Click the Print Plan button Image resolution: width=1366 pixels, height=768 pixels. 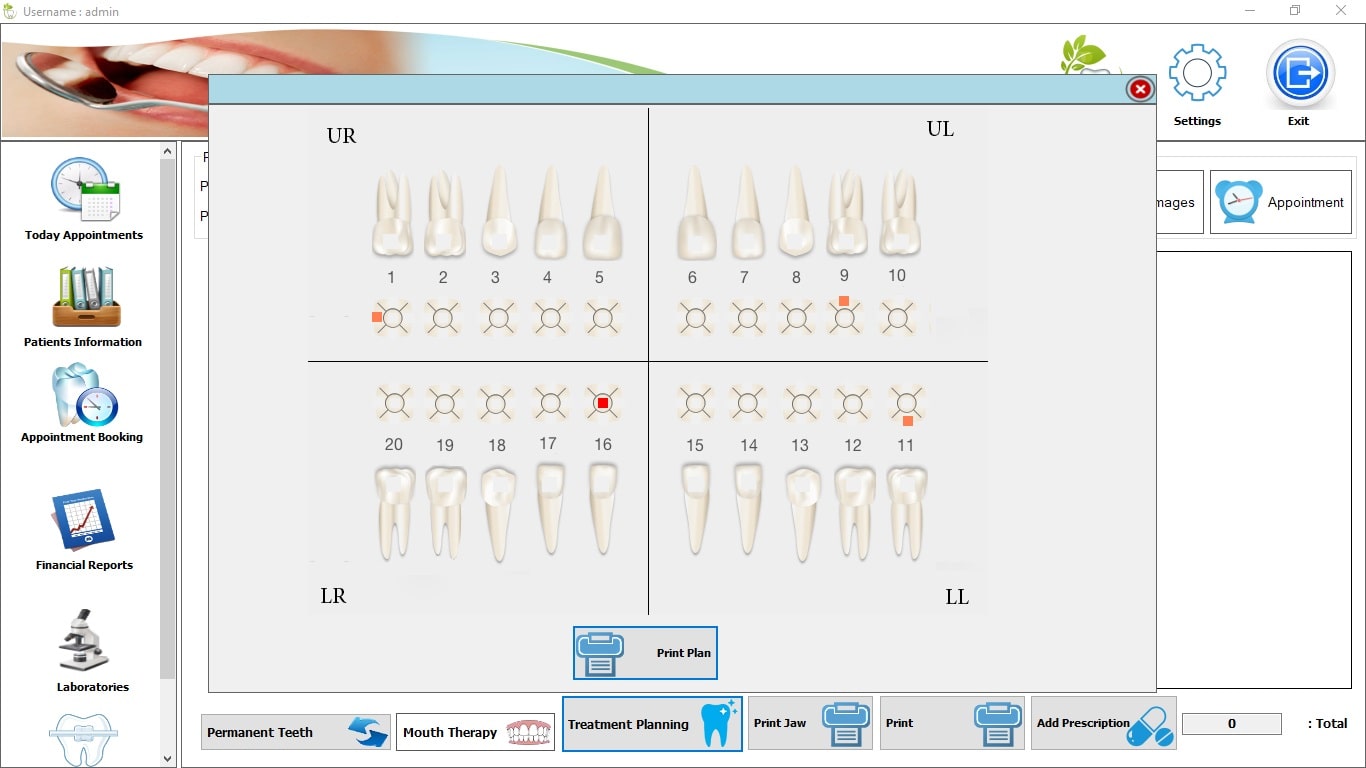[645, 653]
